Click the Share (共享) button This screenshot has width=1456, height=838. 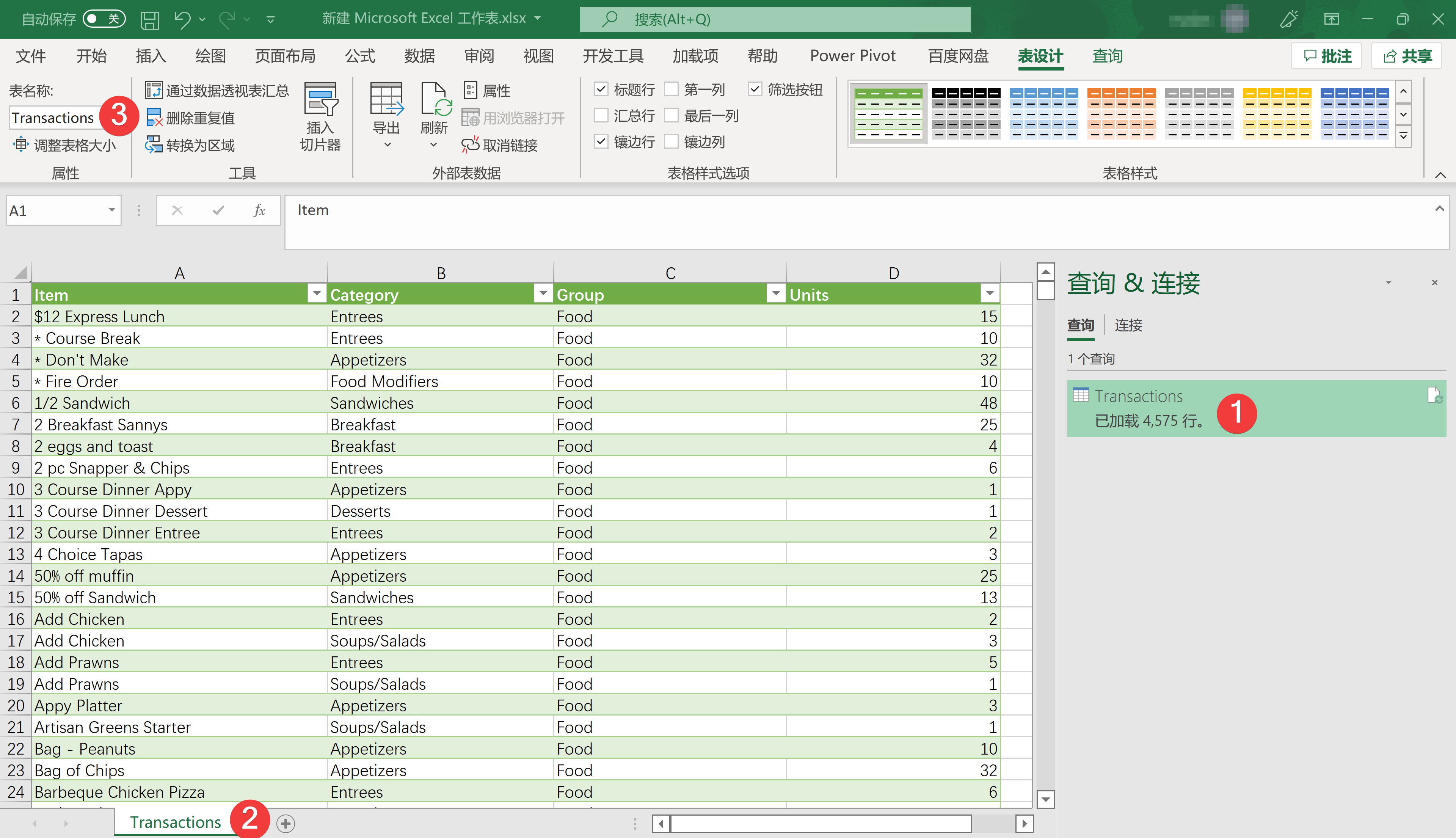[1407, 56]
